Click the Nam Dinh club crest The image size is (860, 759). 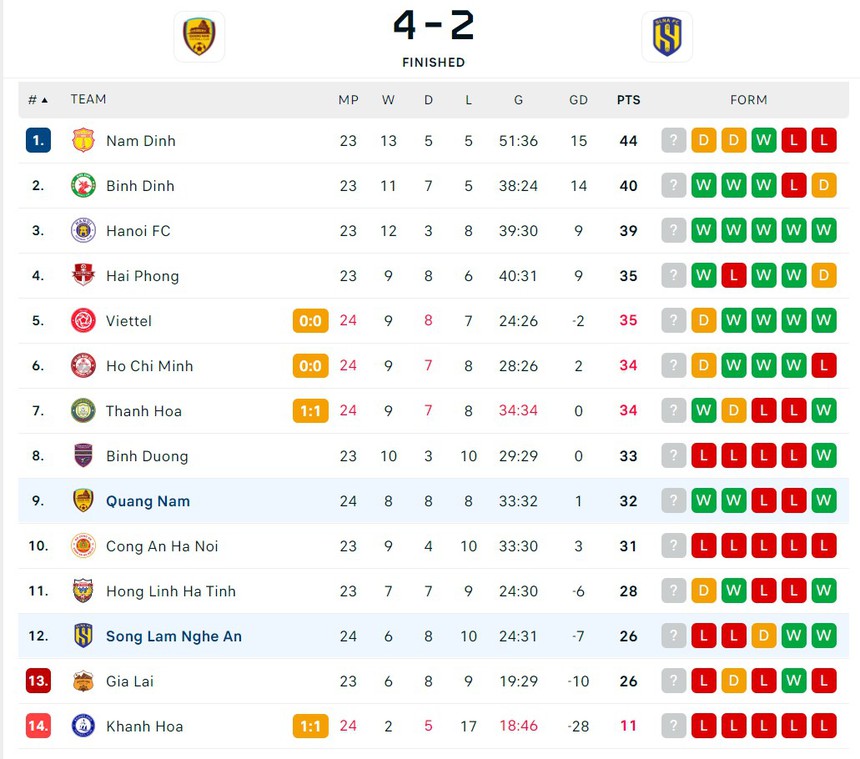(x=83, y=140)
